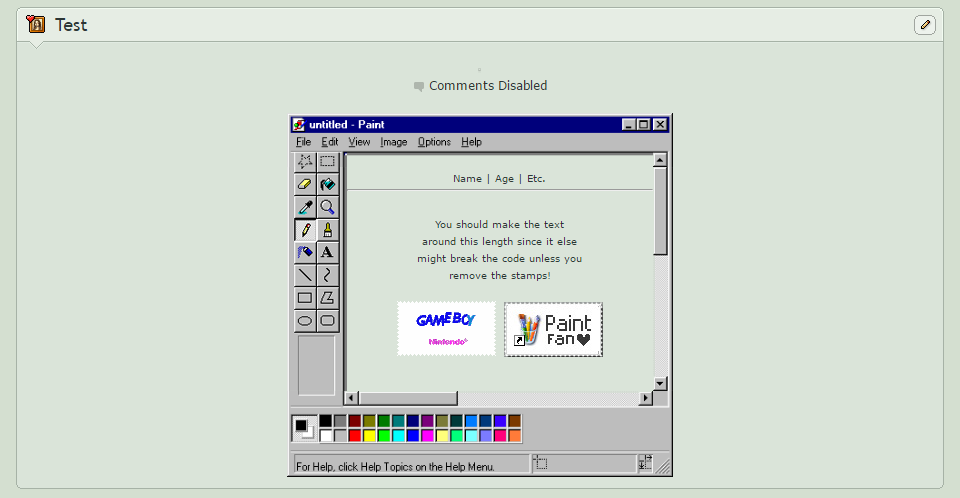Choose the Eraser tool
This screenshot has width=960, height=498.
305,184
